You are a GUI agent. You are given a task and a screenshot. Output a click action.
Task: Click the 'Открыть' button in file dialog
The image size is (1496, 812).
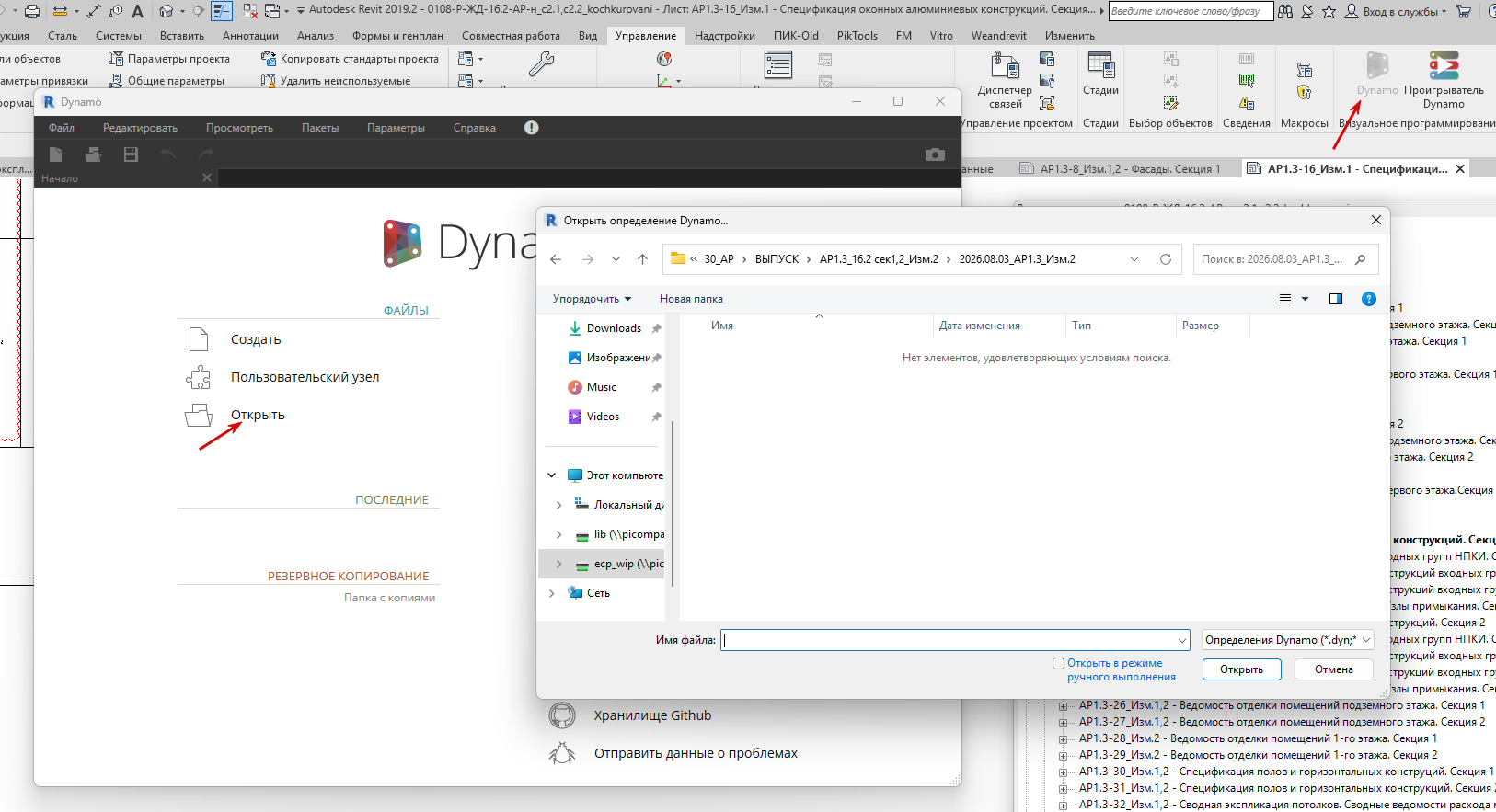click(1241, 669)
